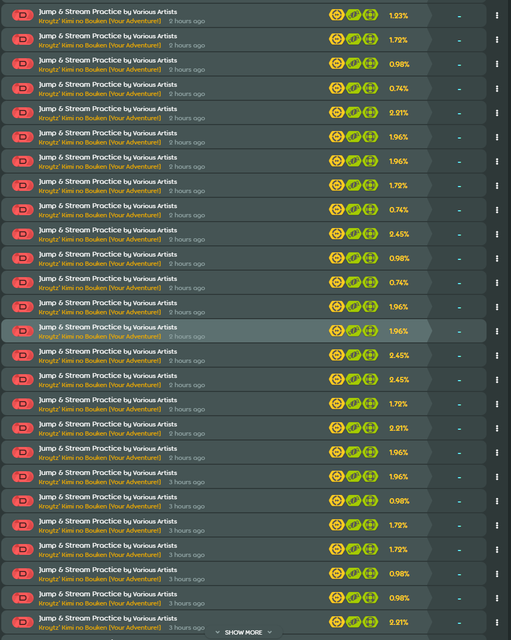Open the Kroytz' difficulty link in the highlighted row
The height and width of the screenshot is (640, 511).
100,337
